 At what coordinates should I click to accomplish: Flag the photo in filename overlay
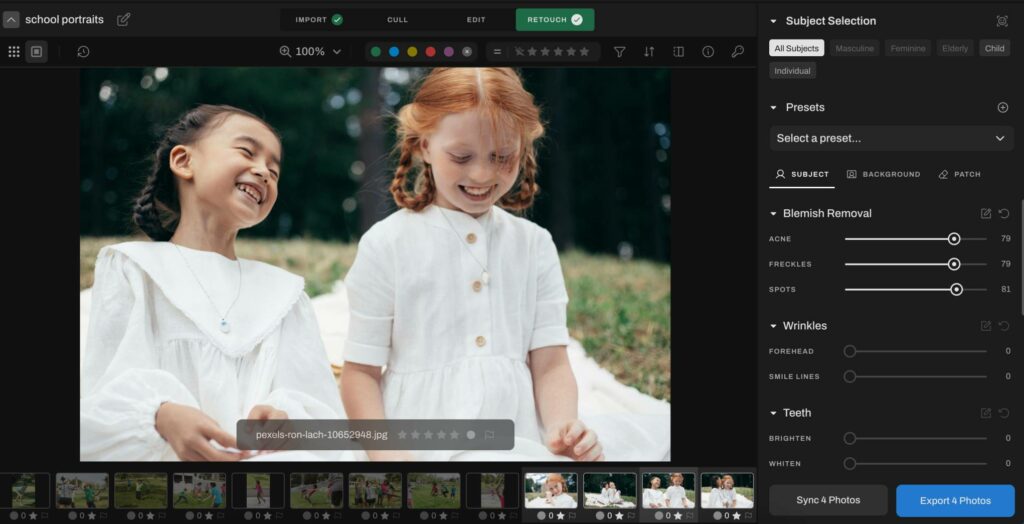pos(489,434)
